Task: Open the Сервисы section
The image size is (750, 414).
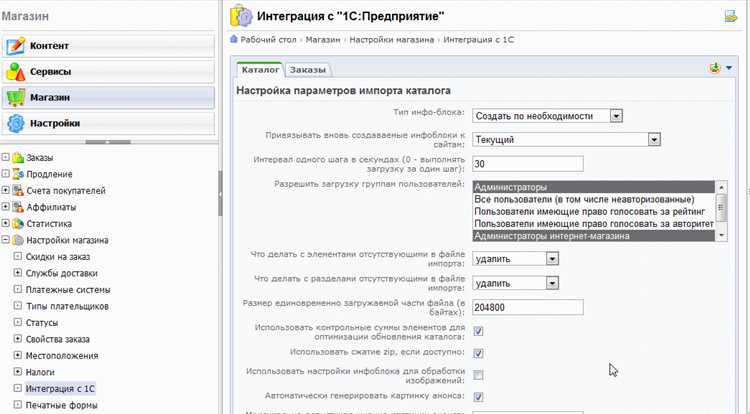Action: (x=108, y=72)
